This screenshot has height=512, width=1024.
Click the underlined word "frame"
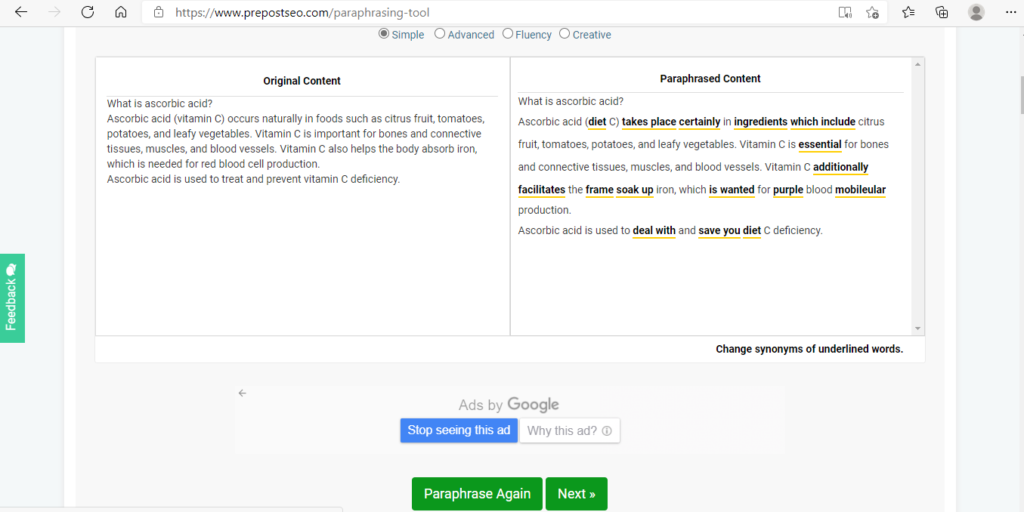point(600,190)
